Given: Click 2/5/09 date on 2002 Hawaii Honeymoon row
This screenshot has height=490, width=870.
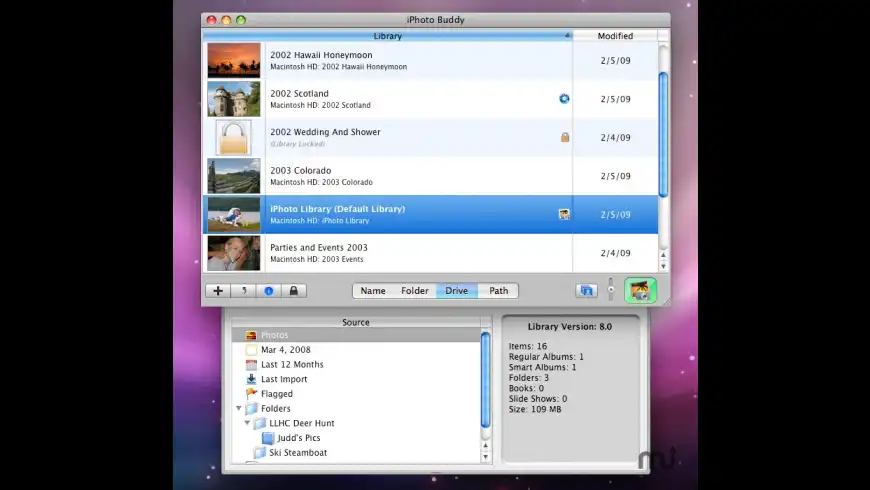Looking at the screenshot, I should point(615,60).
